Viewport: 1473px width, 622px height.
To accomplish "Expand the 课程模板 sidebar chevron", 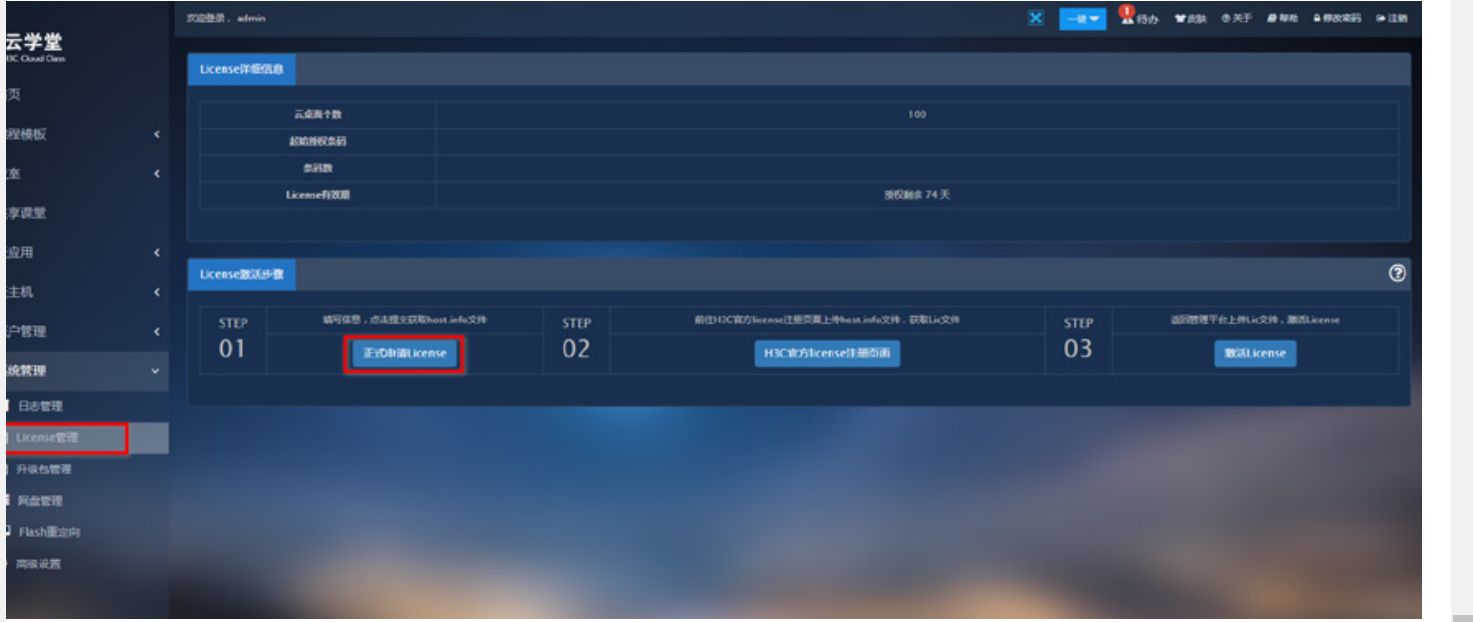I will coord(156,134).
